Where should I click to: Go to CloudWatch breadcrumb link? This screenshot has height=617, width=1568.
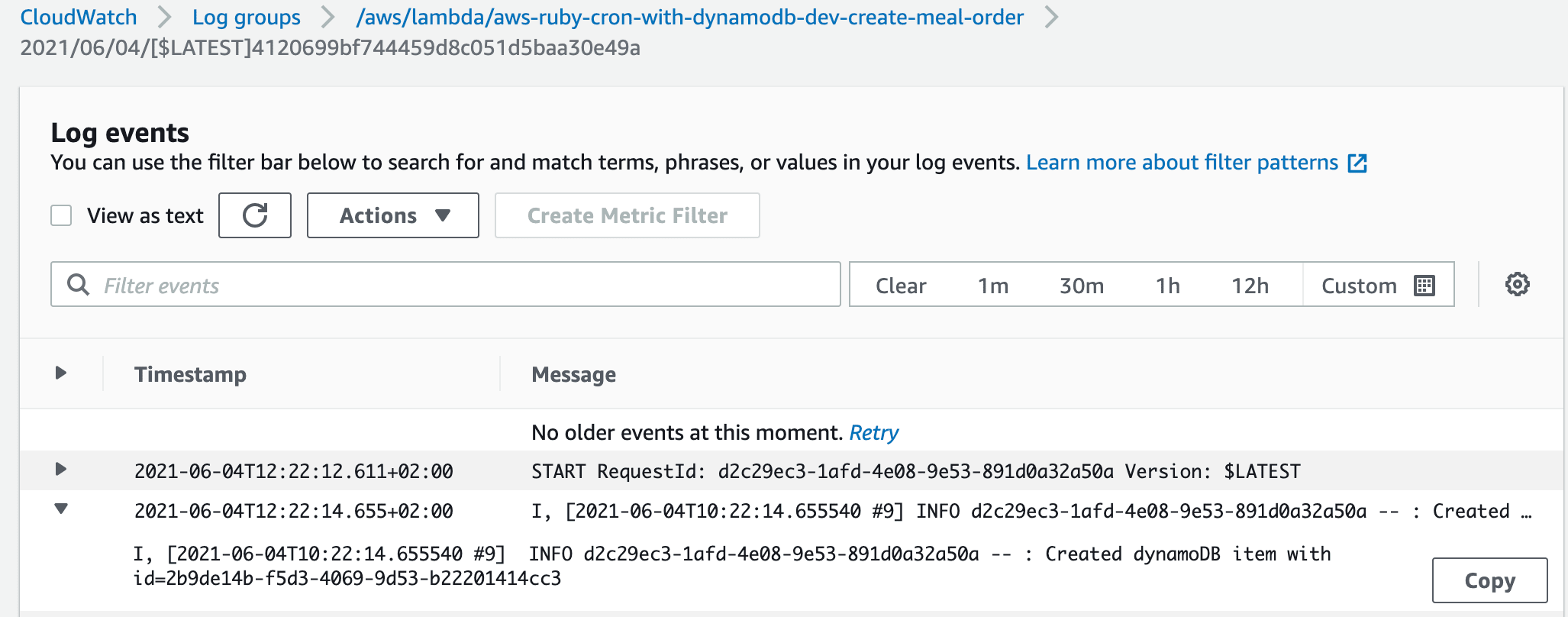click(x=79, y=17)
